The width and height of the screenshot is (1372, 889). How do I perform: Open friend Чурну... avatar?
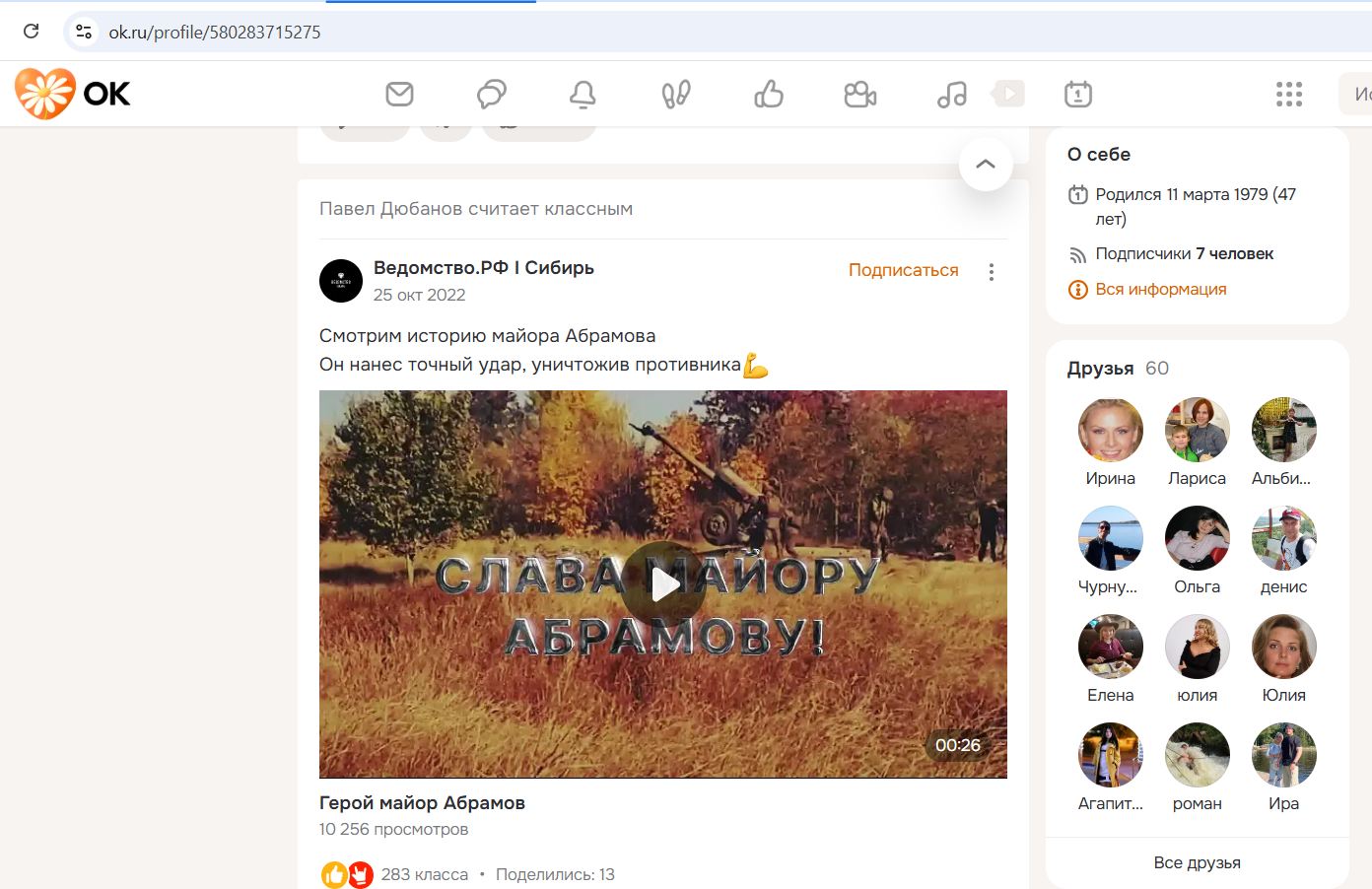1111,538
